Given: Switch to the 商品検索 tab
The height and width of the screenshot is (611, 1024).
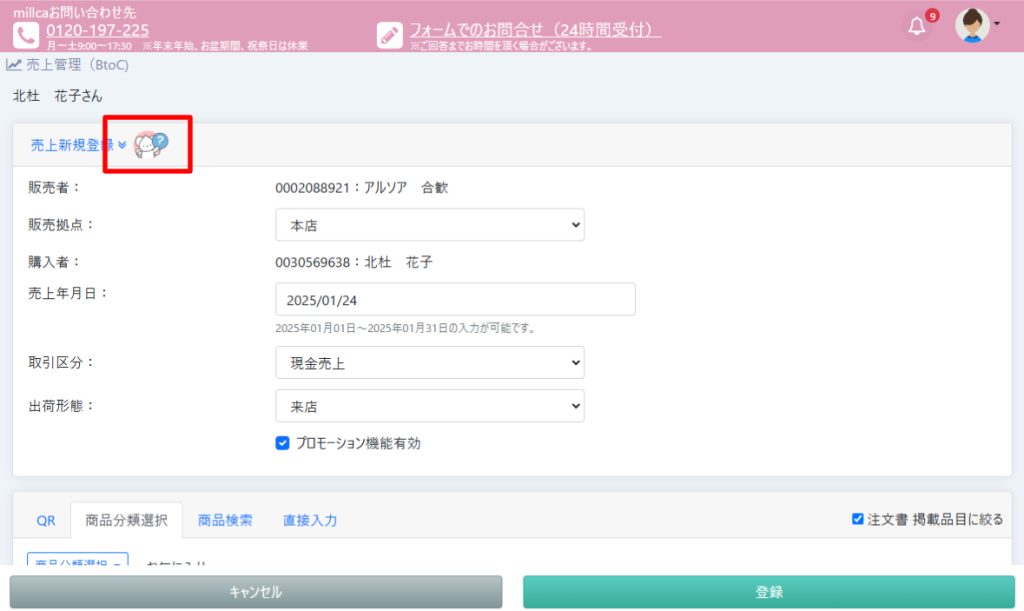Looking at the screenshot, I should point(225,520).
